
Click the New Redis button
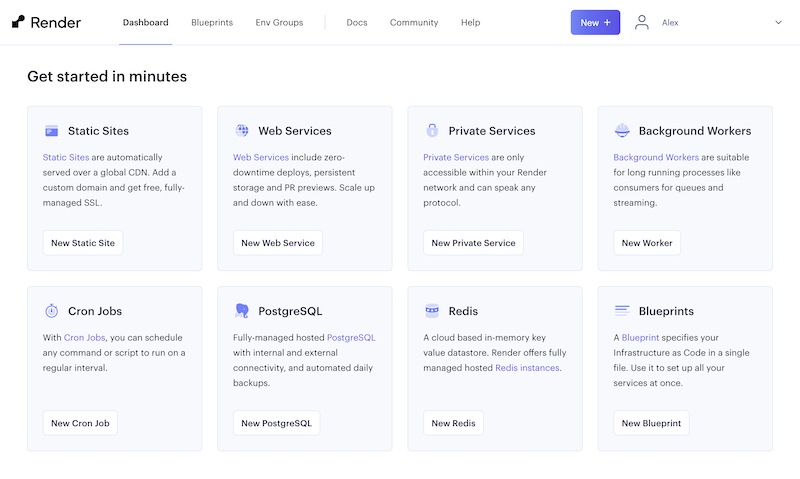(453, 423)
